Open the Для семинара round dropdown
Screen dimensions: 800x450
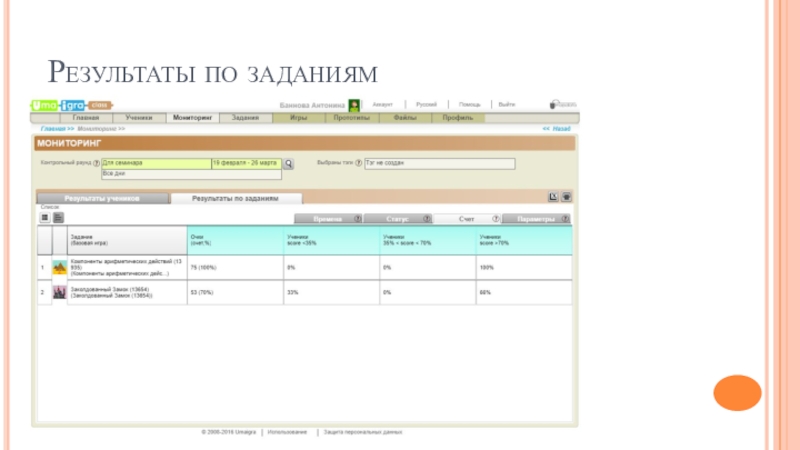[156, 163]
